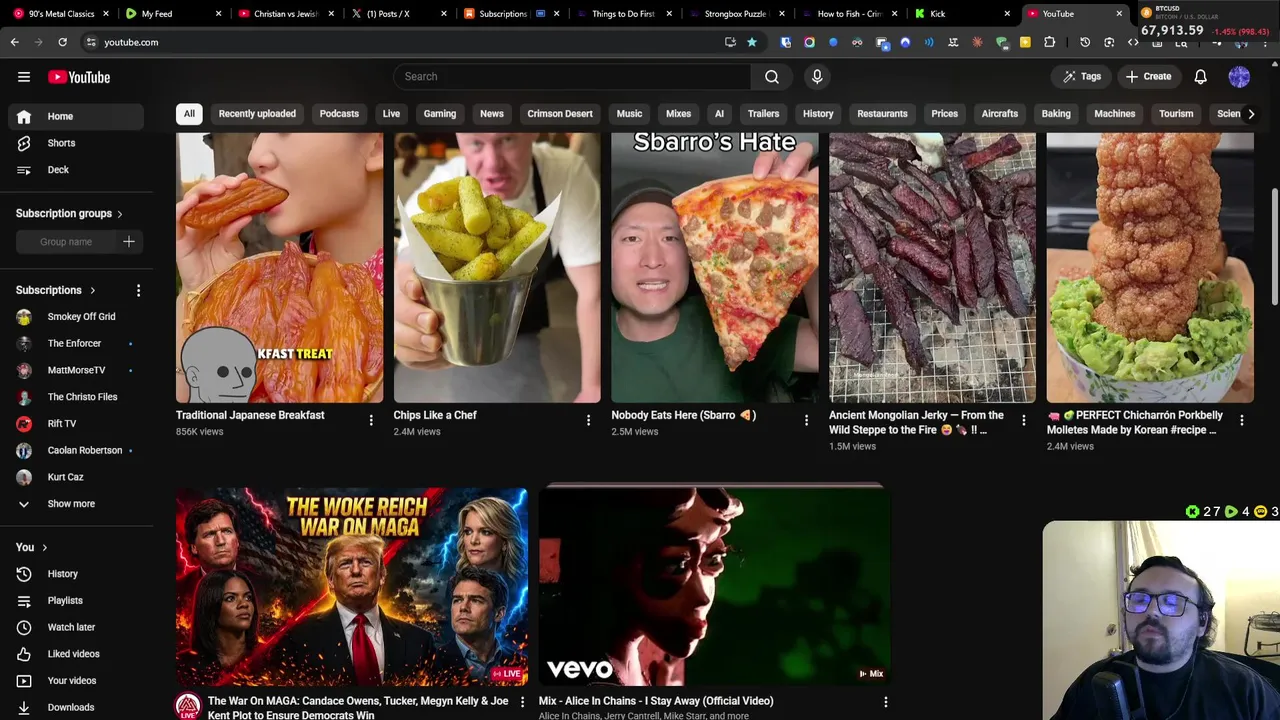The height and width of the screenshot is (720, 1280).
Task: Add a new subscription group plus icon
Action: pos(129,241)
